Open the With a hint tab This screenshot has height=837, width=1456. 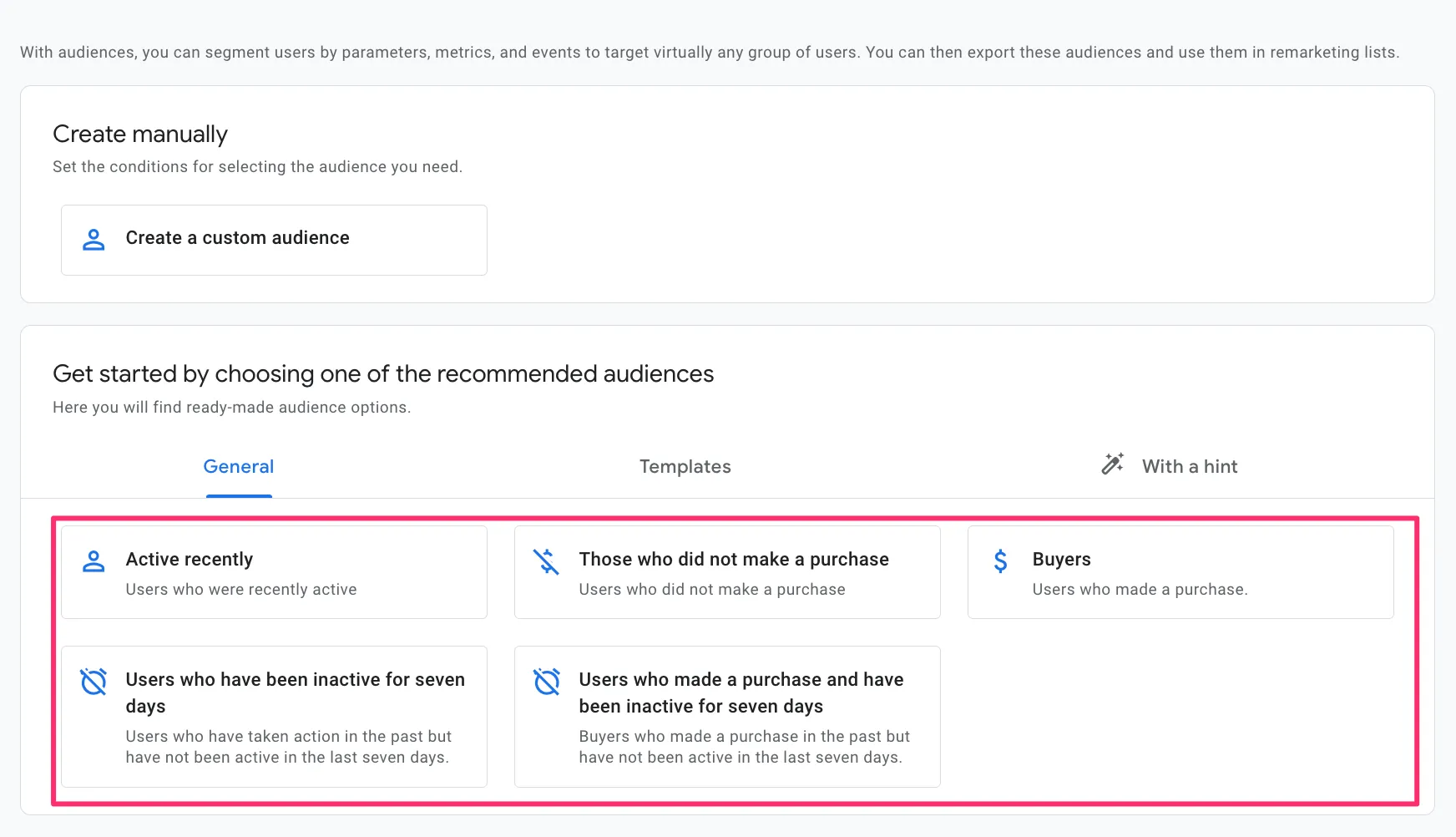click(x=1190, y=466)
